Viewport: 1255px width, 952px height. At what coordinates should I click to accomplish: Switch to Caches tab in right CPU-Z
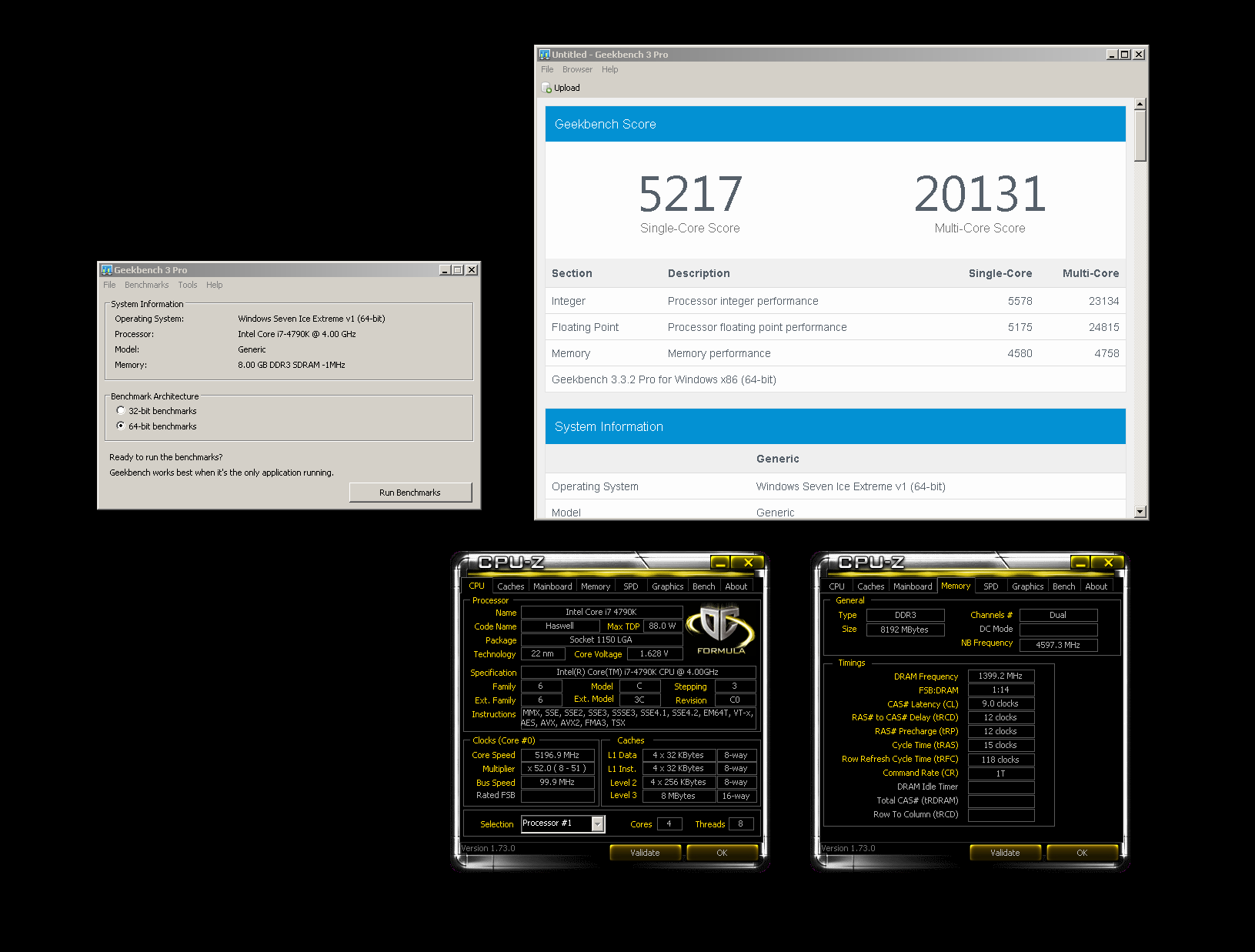[x=870, y=586]
